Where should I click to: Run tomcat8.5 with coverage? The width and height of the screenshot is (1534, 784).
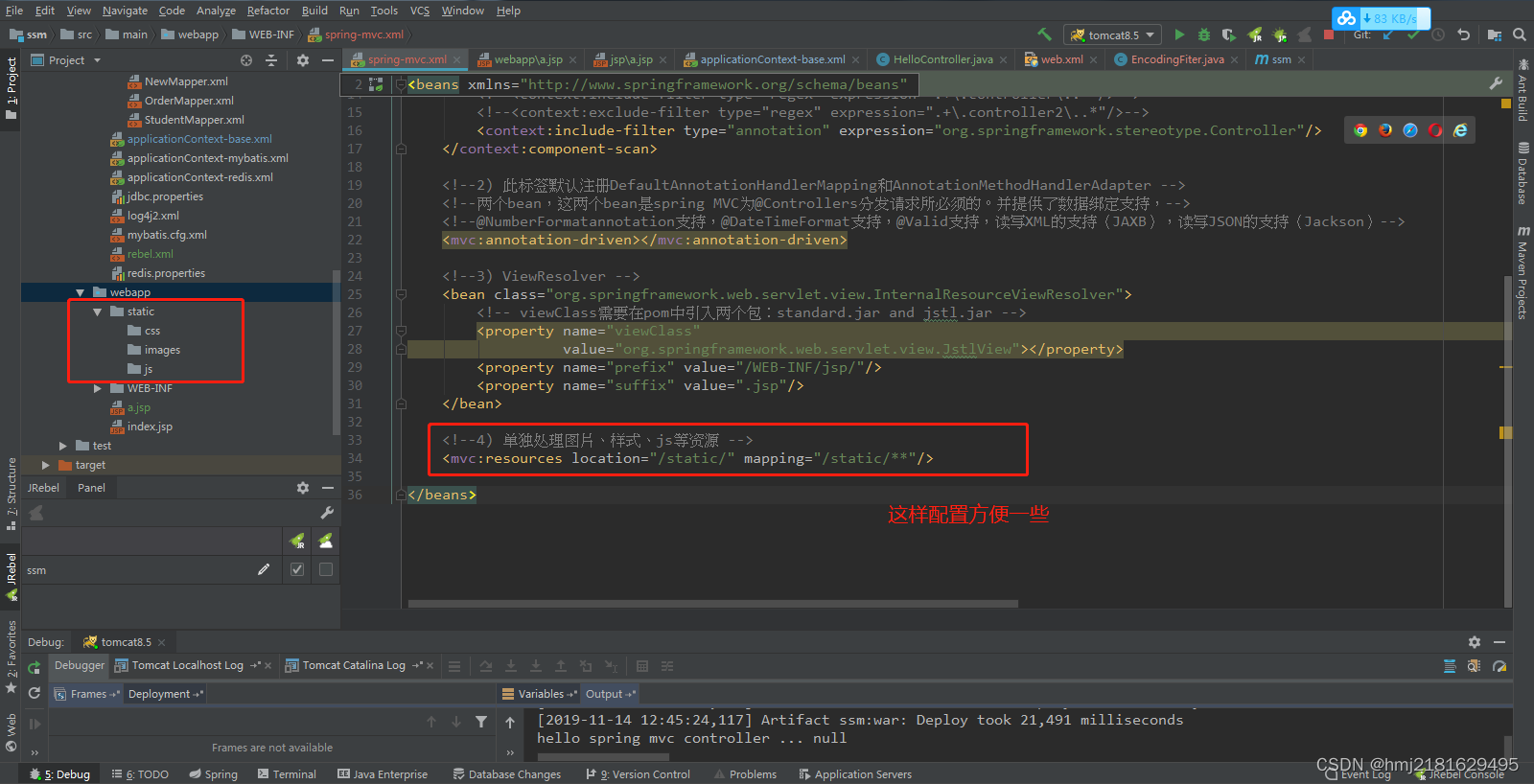point(1229,35)
